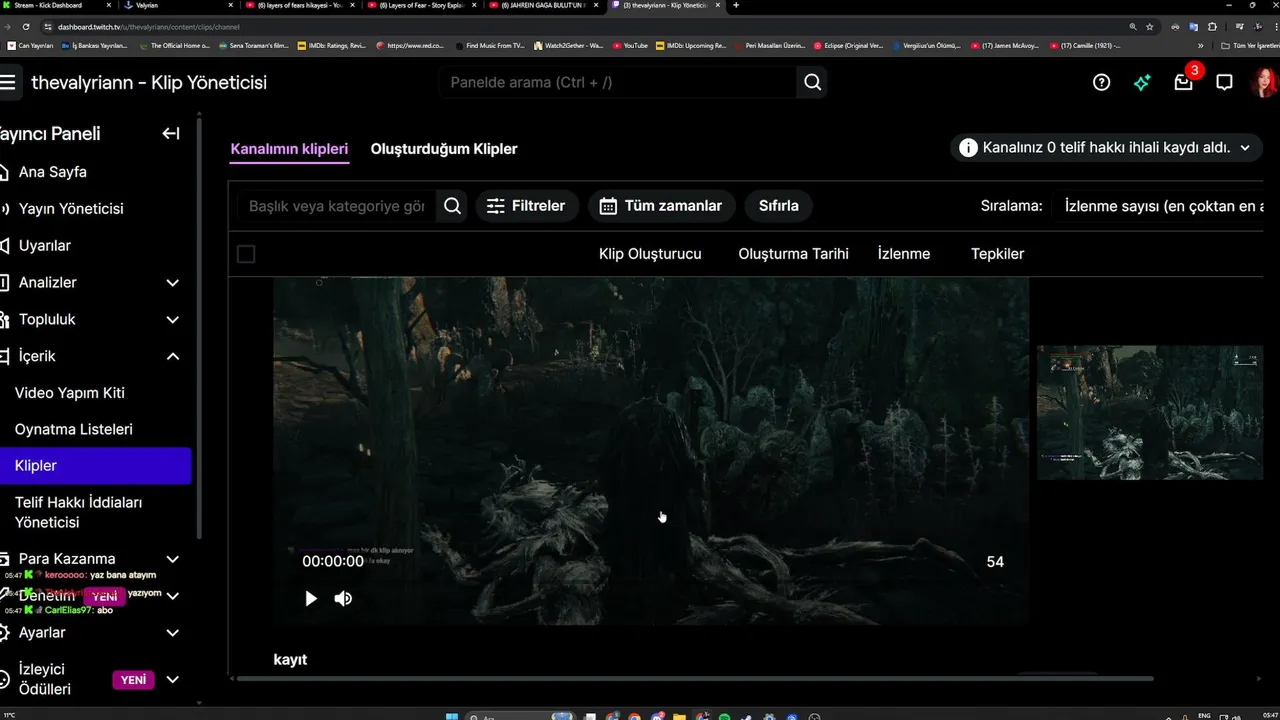Open the Tüm zamanlar date dropdown
Screen dimensions: 1280x720
[x=661, y=206]
